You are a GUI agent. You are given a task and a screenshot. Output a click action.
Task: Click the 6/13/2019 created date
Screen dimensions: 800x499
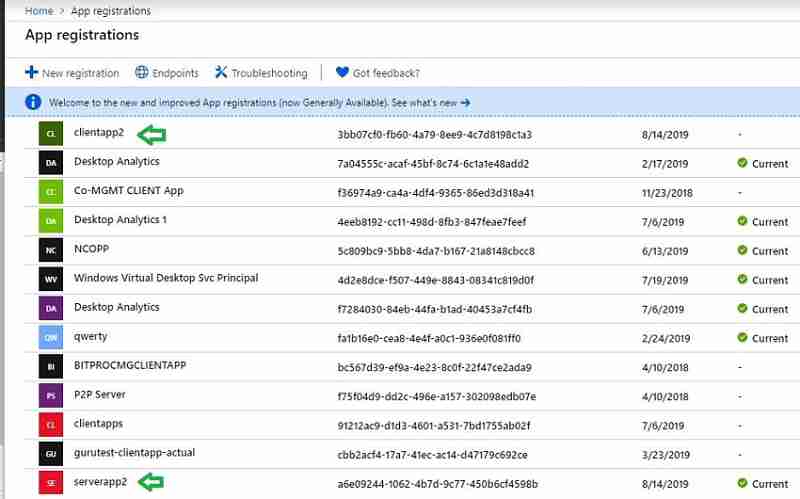pos(665,251)
